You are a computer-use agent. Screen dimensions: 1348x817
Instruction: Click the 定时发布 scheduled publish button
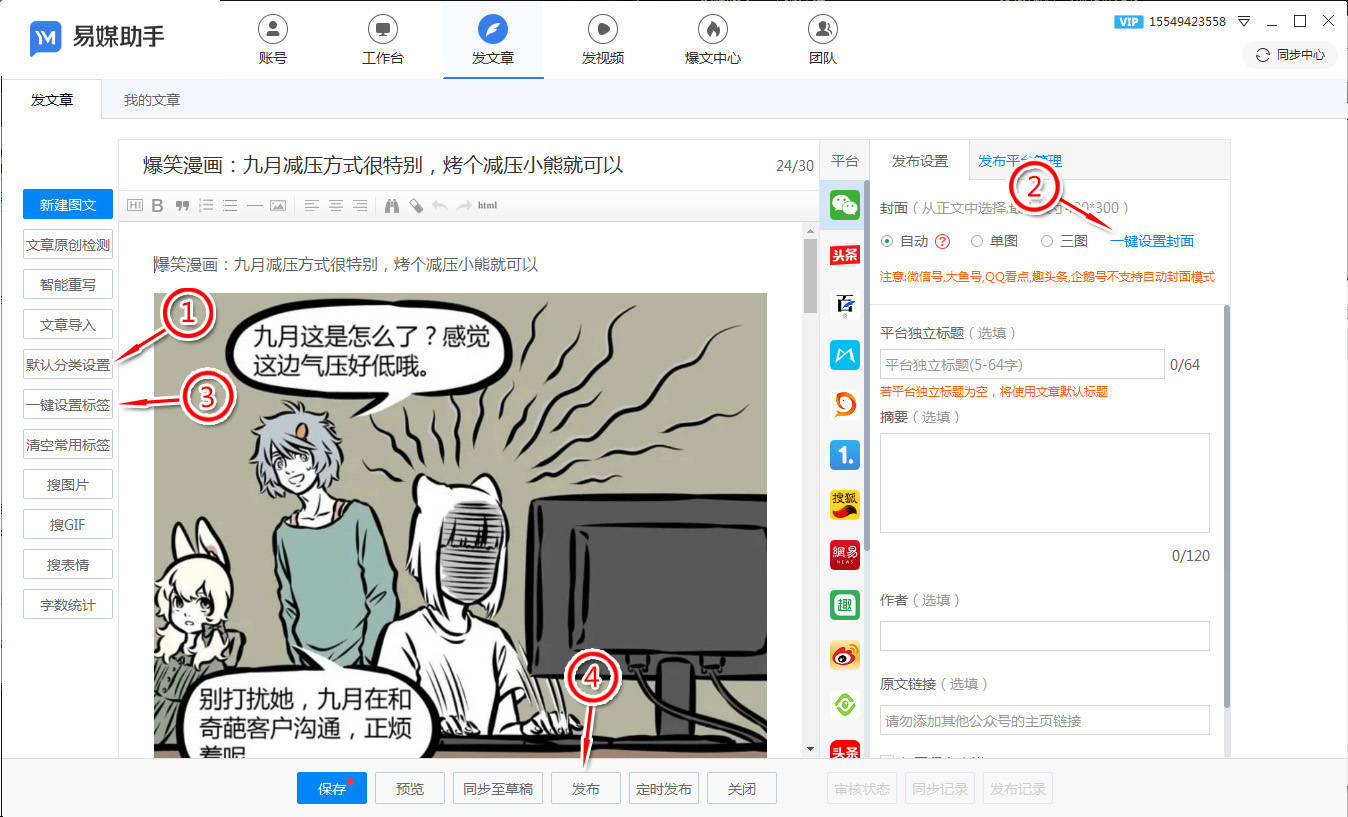point(664,788)
